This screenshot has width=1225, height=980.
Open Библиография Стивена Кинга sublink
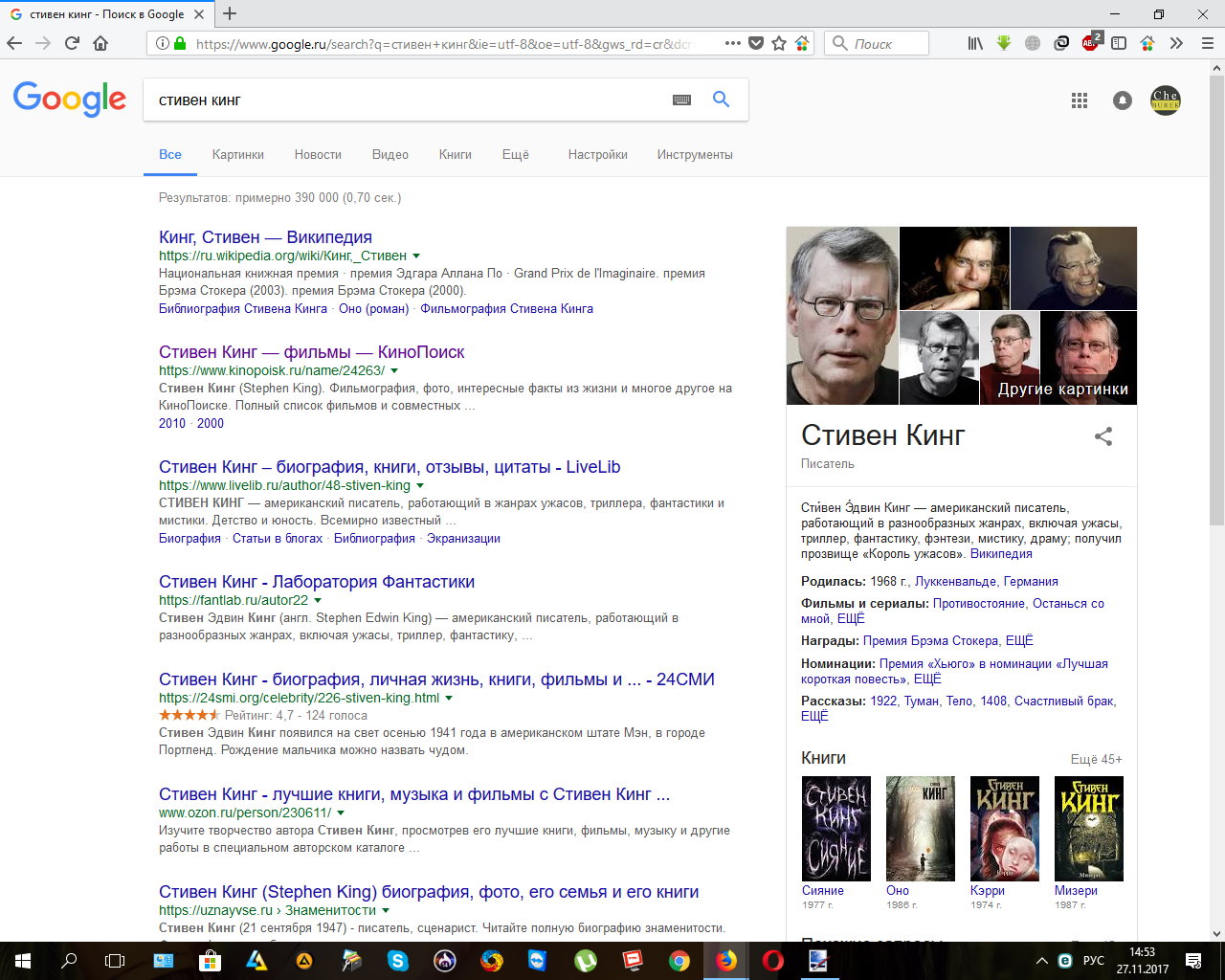pyautogui.click(x=243, y=308)
